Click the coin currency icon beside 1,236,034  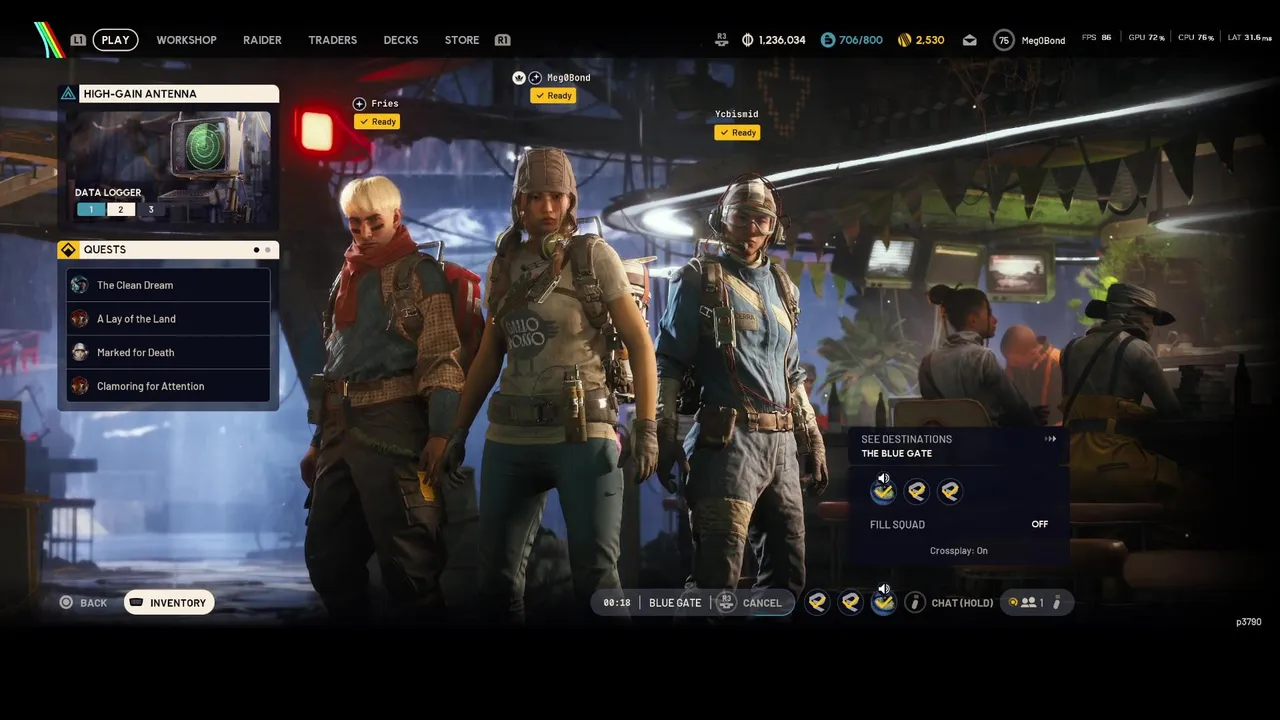748,40
